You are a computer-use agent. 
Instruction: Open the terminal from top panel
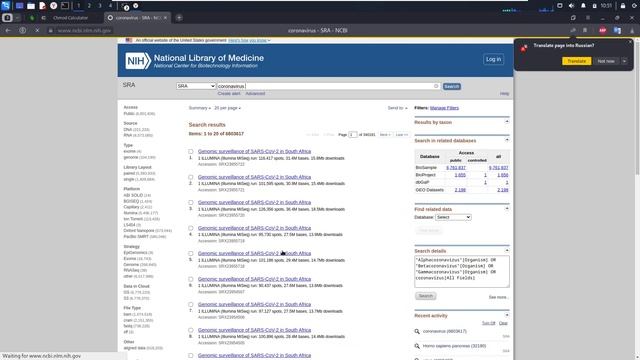pyautogui.click(x=65, y=6)
